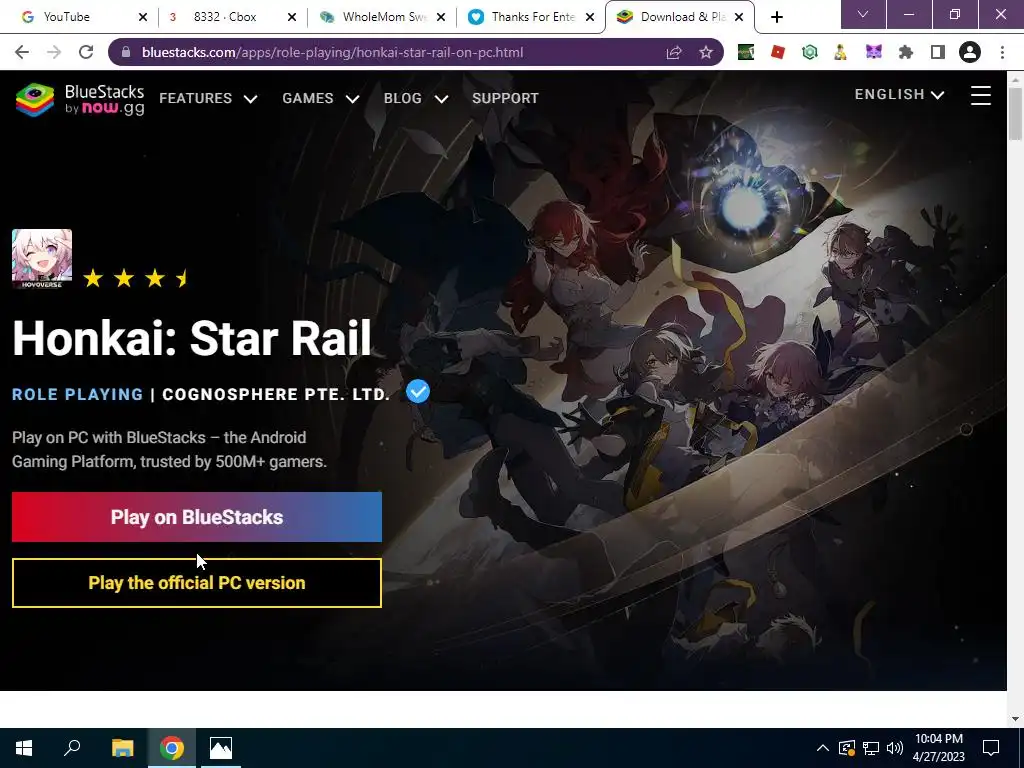This screenshot has width=1024, height=768.
Task: Click the Play on BlueStacks button
Action: point(197,517)
